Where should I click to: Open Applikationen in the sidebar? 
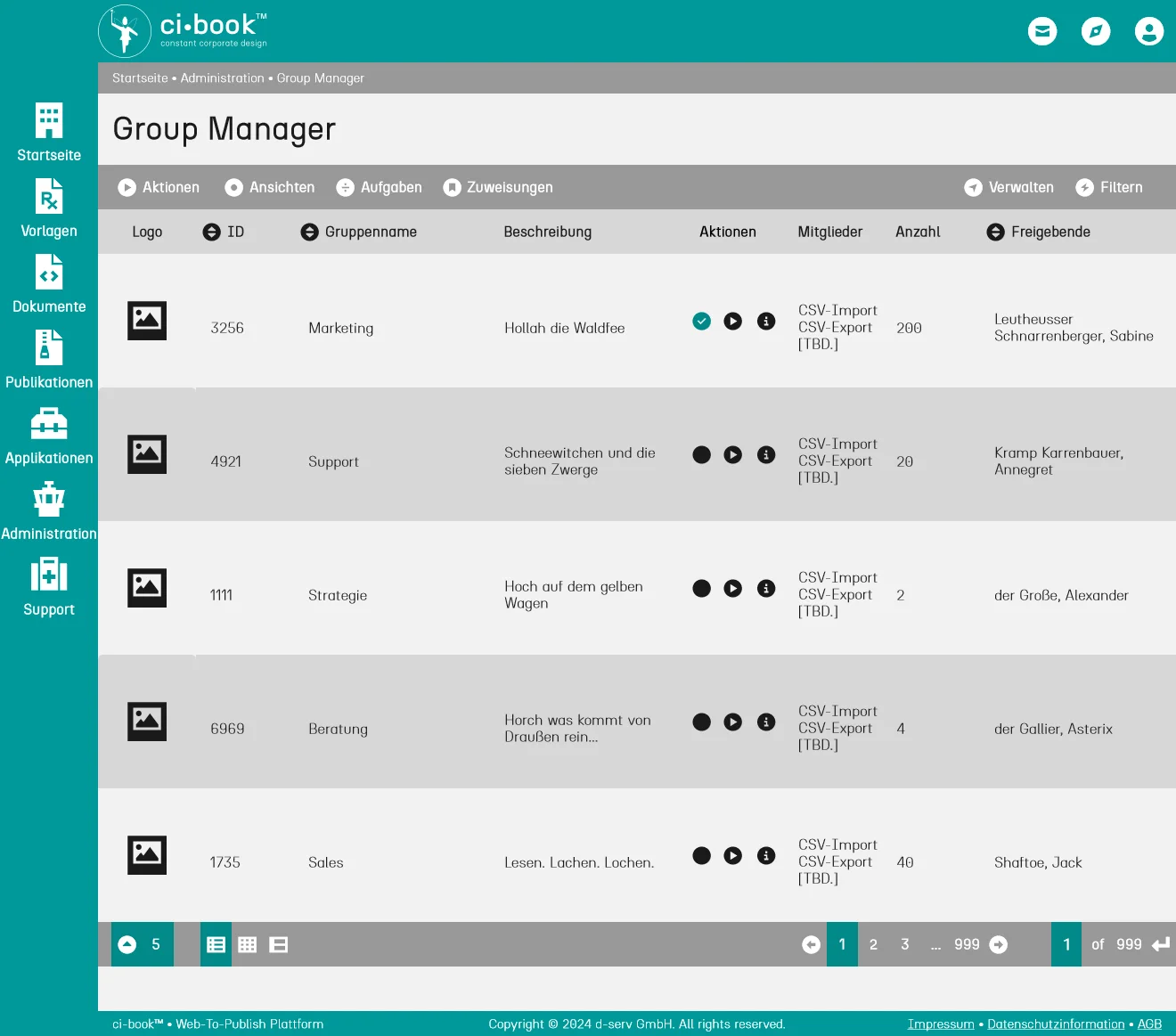point(49,435)
